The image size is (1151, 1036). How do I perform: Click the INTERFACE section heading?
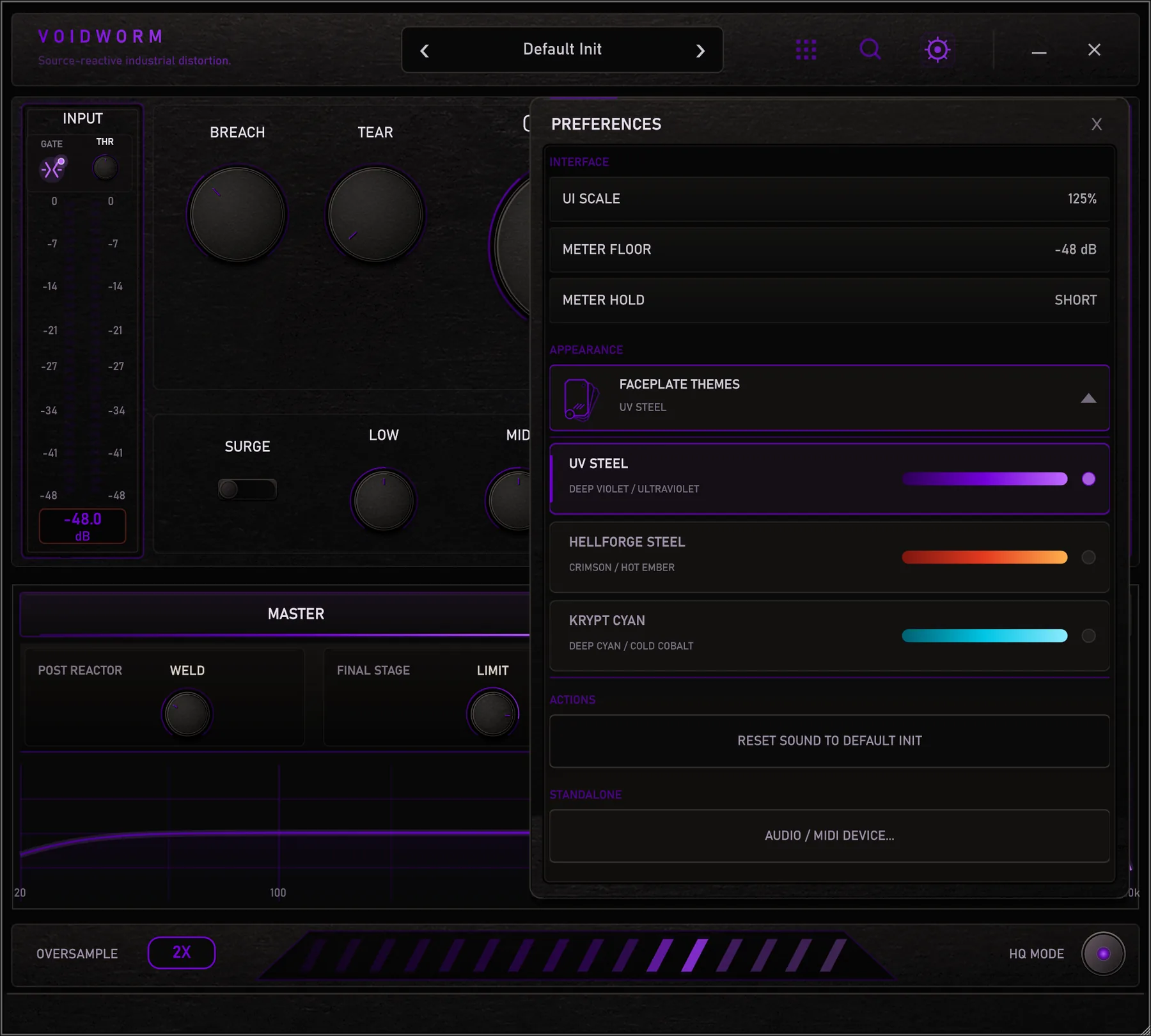pyautogui.click(x=579, y=162)
